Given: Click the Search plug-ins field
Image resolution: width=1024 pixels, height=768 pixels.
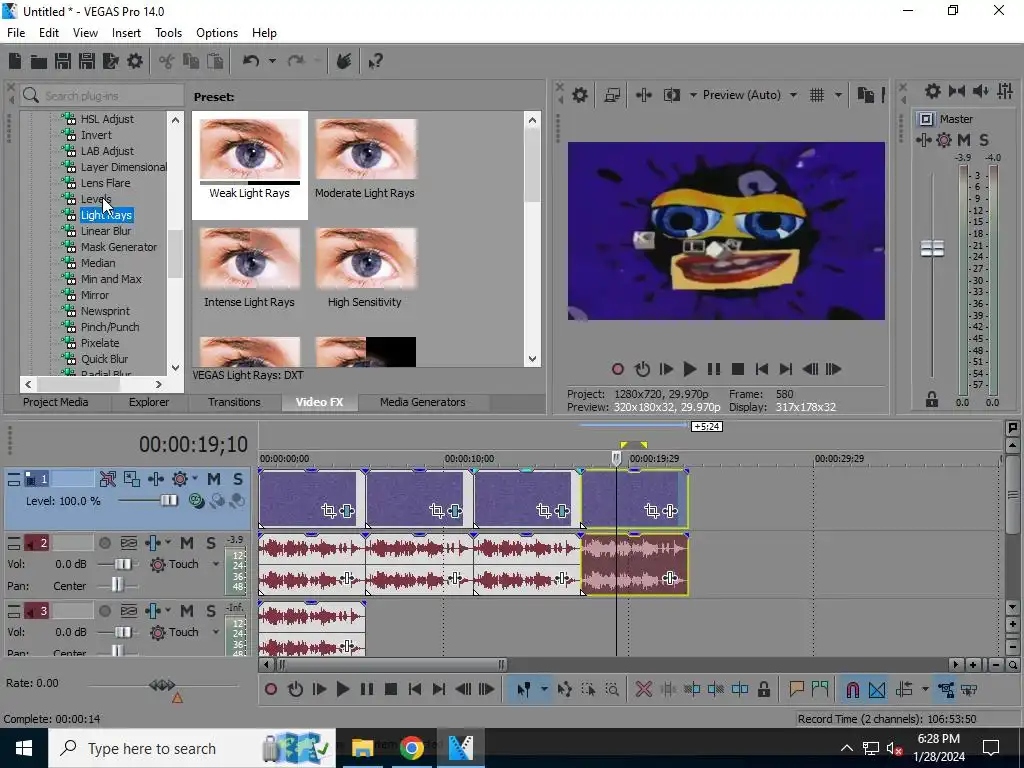Looking at the screenshot, I should [x=102, y=96].
